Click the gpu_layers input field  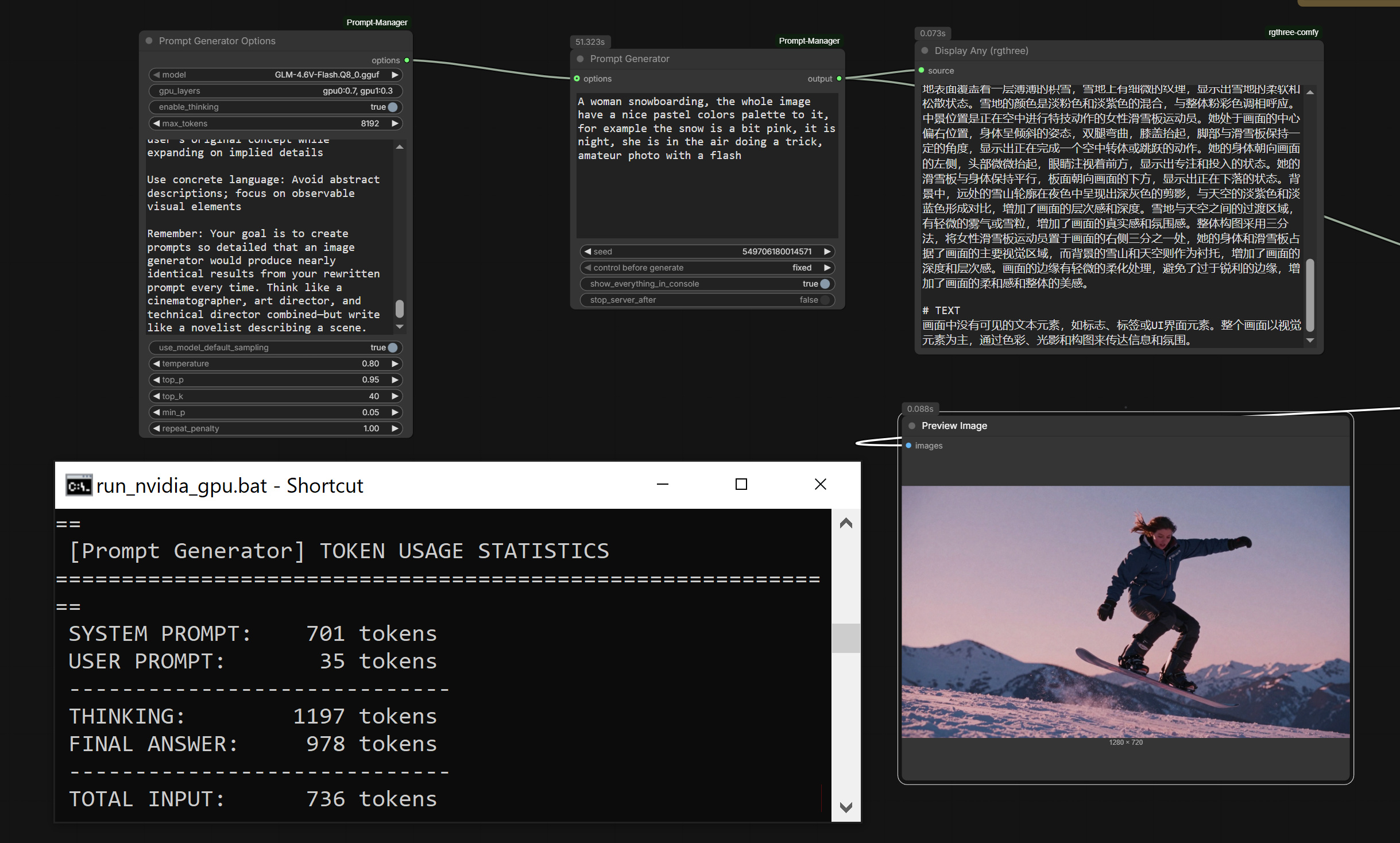pos(276,91)
